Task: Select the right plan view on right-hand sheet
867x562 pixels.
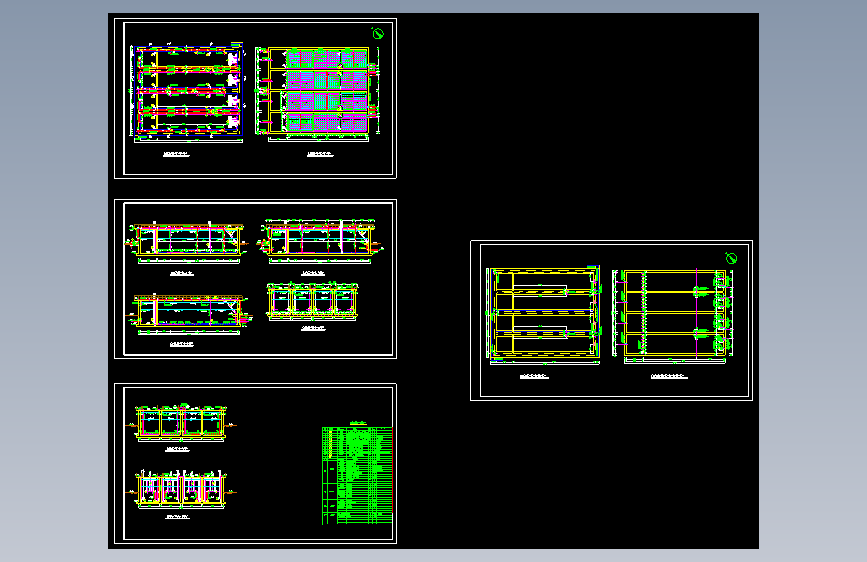Action: point(673,316)
